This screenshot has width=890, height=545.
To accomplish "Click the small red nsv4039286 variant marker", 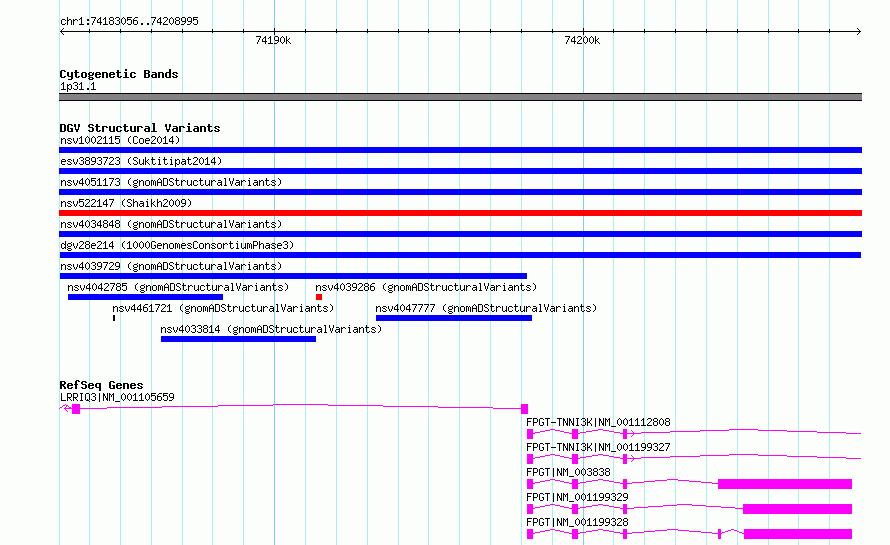I will pyautogui.click(x=319, y=297).
